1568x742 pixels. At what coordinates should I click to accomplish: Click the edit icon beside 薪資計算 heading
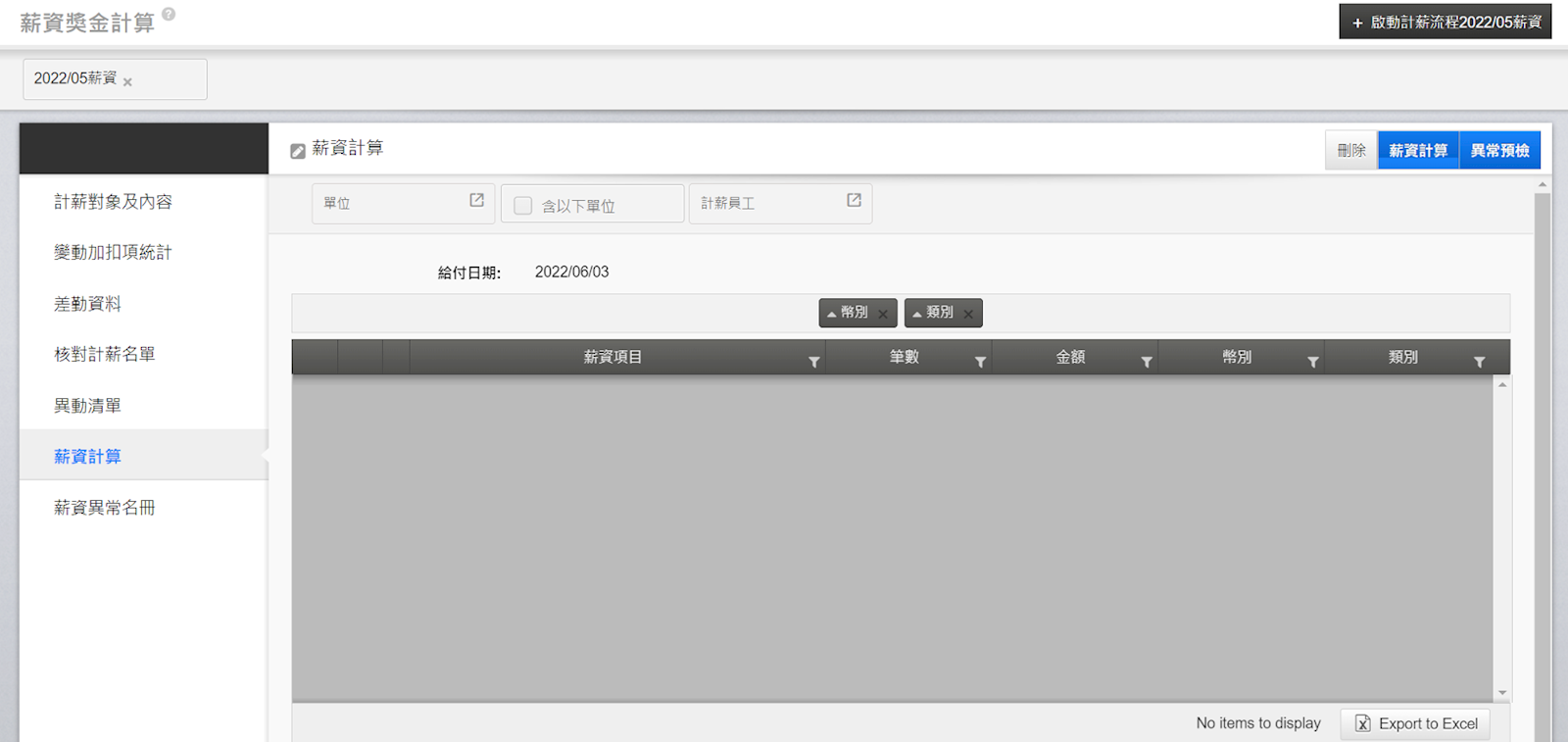298,151
